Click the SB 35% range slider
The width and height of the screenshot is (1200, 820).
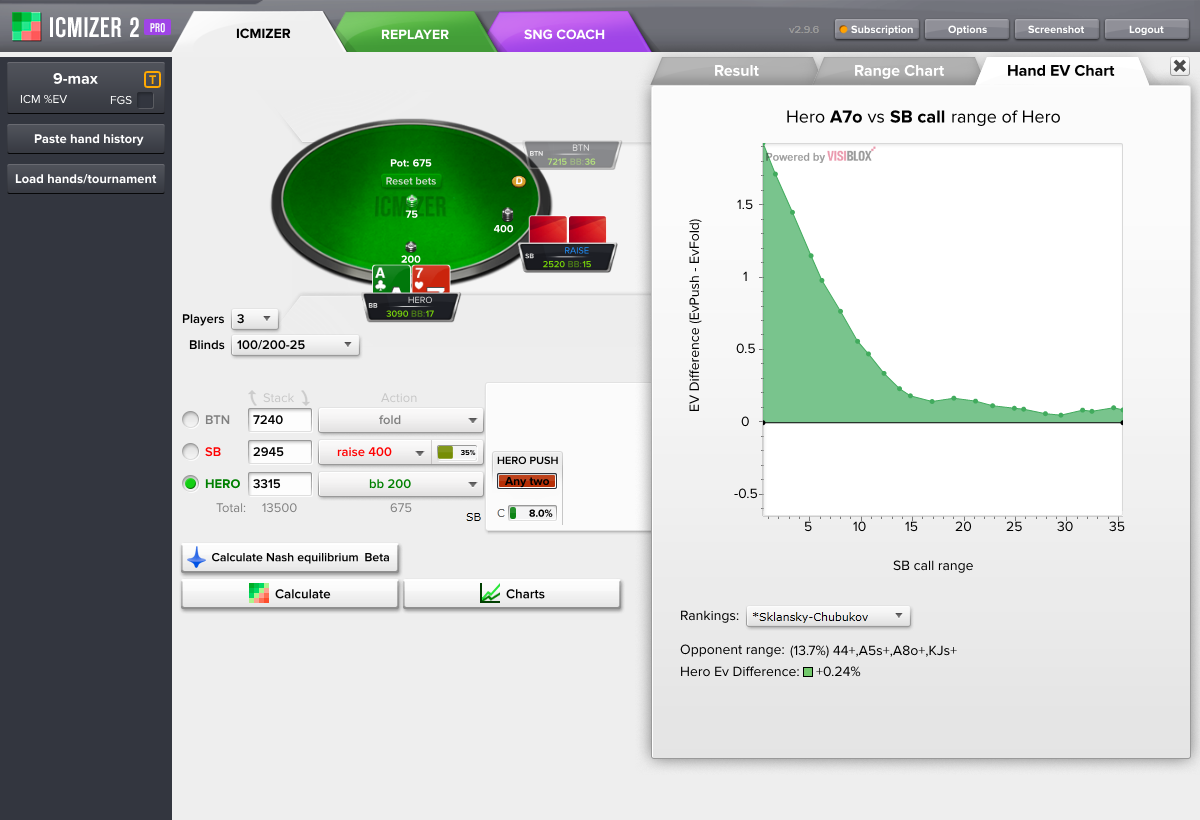pyautogui.click(x=457, y=452)
